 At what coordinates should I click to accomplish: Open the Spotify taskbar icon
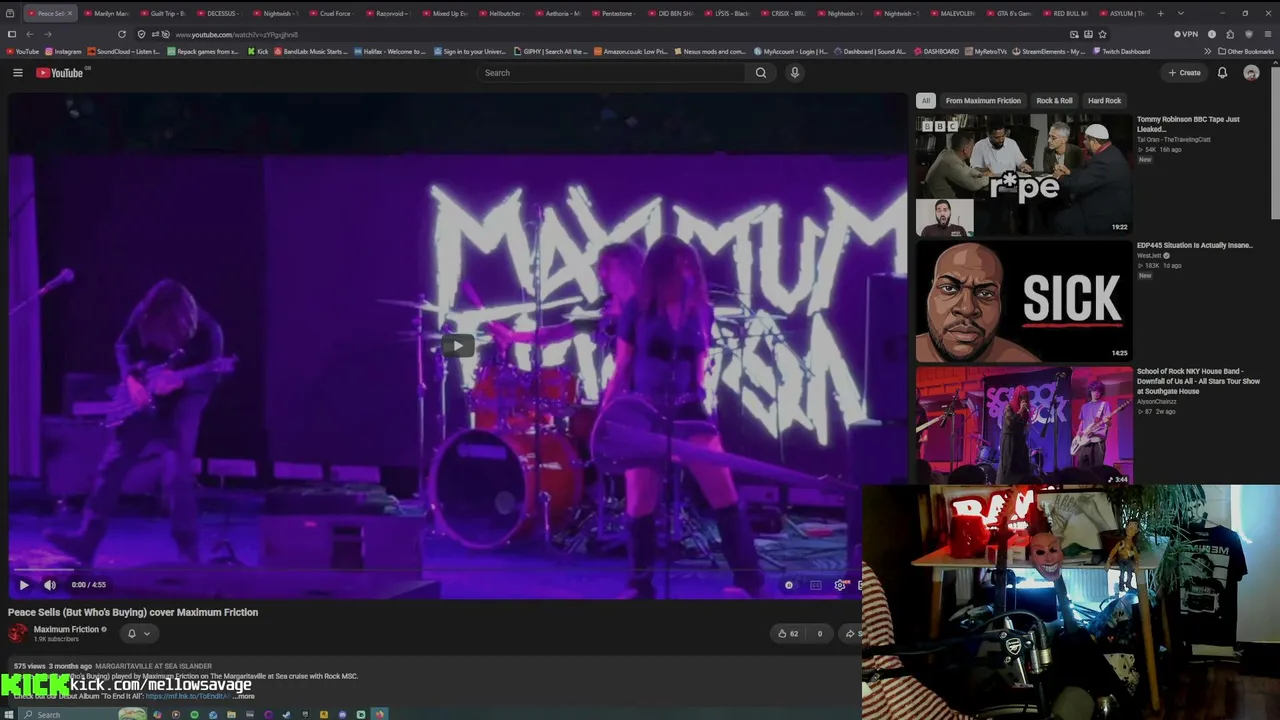pyautogui.click(x=195, y=714)
